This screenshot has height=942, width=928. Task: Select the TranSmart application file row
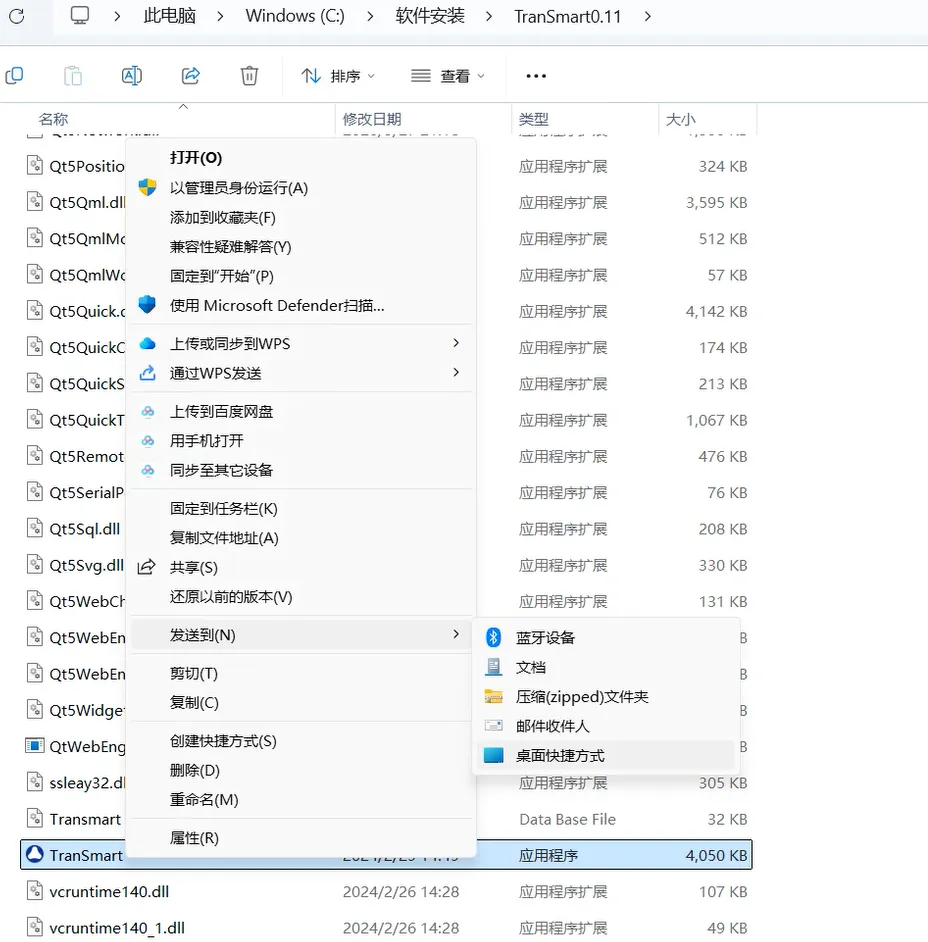386,855
